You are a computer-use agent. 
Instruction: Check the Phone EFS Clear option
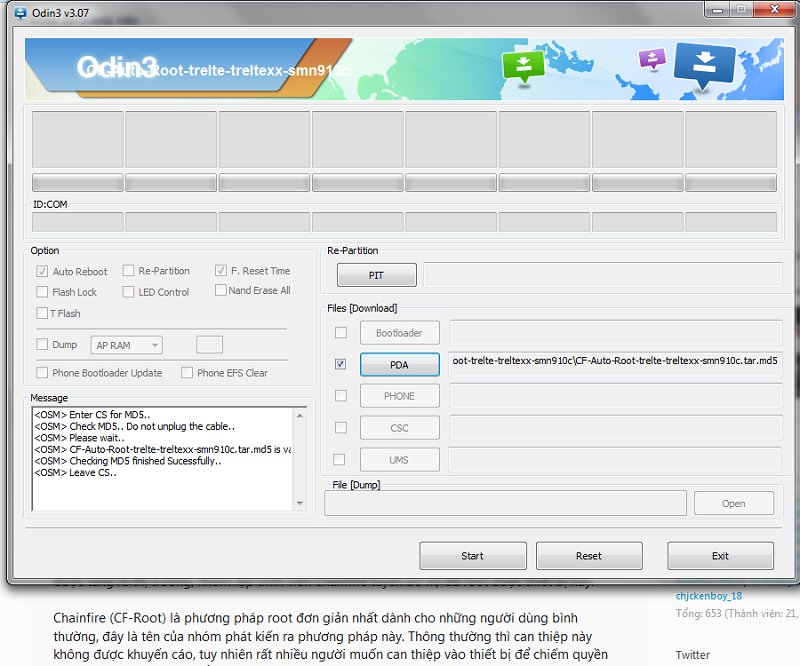(x=187, y=373)
